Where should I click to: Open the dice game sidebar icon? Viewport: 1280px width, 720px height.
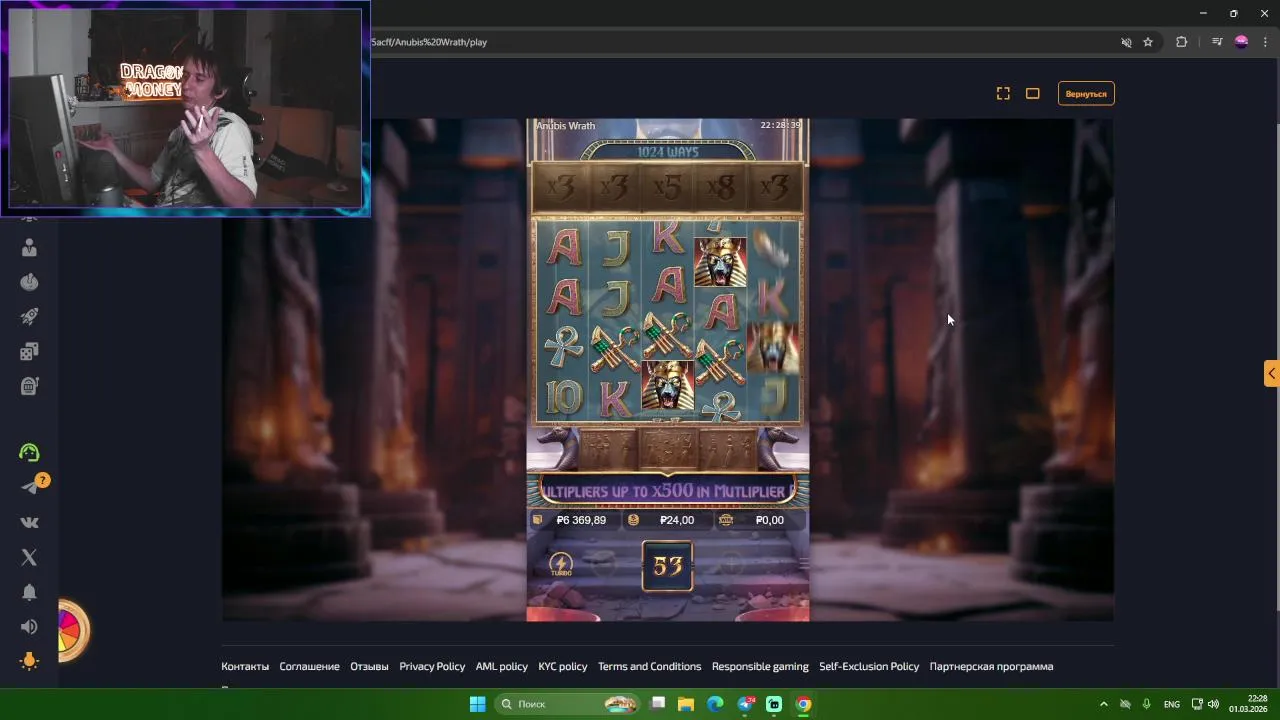pyautogui.click(x=29, y=351)
